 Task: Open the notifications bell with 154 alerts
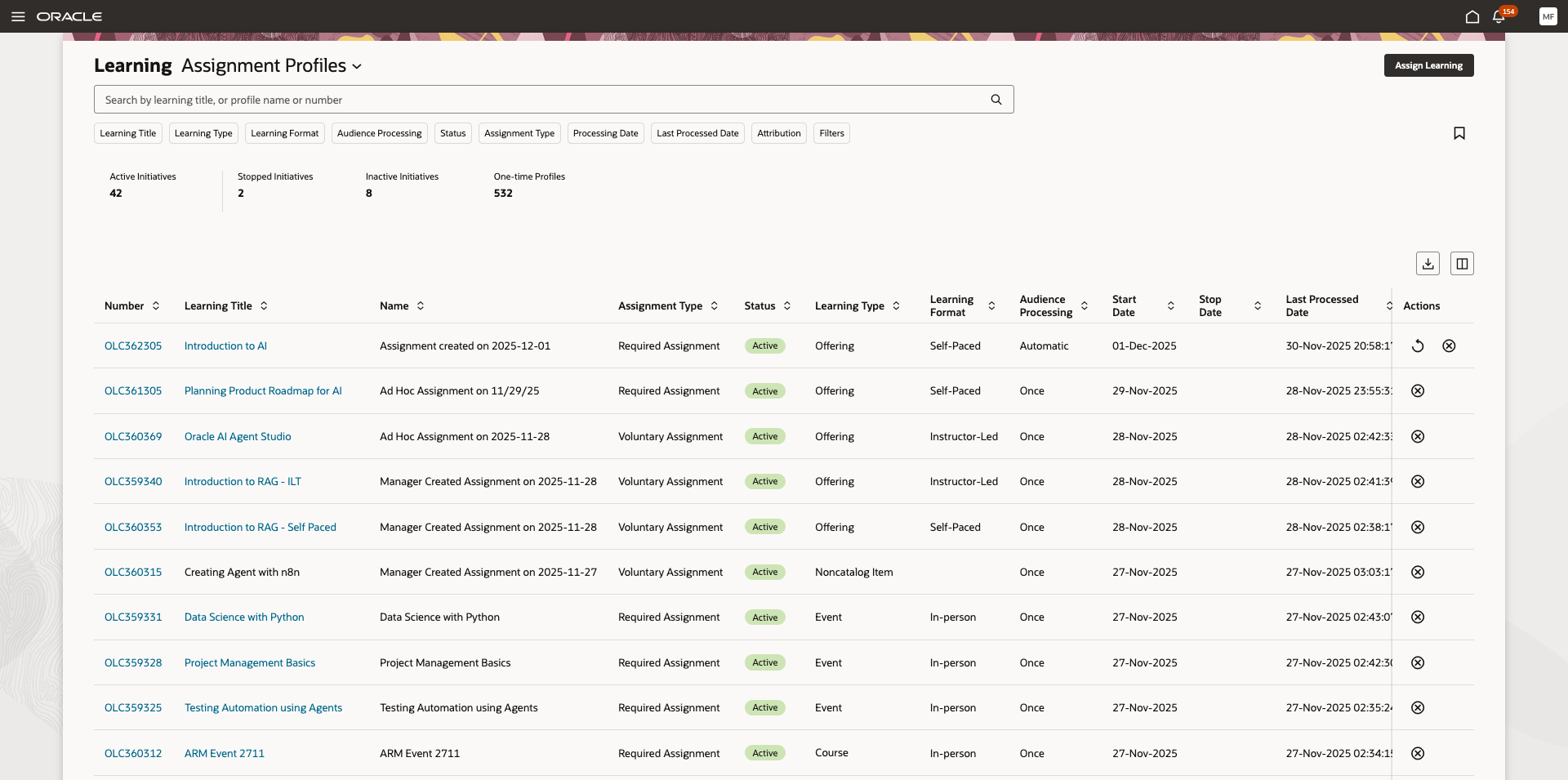(1499, 16)
